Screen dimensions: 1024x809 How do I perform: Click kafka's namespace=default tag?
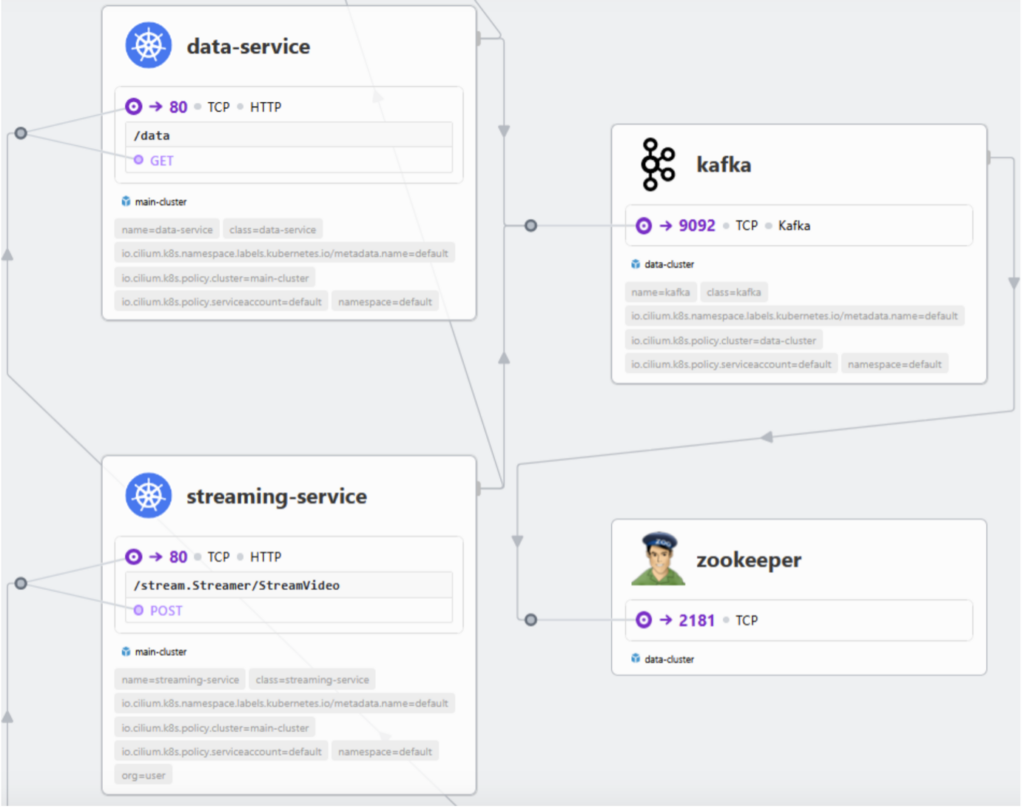(x=895, y=364)
